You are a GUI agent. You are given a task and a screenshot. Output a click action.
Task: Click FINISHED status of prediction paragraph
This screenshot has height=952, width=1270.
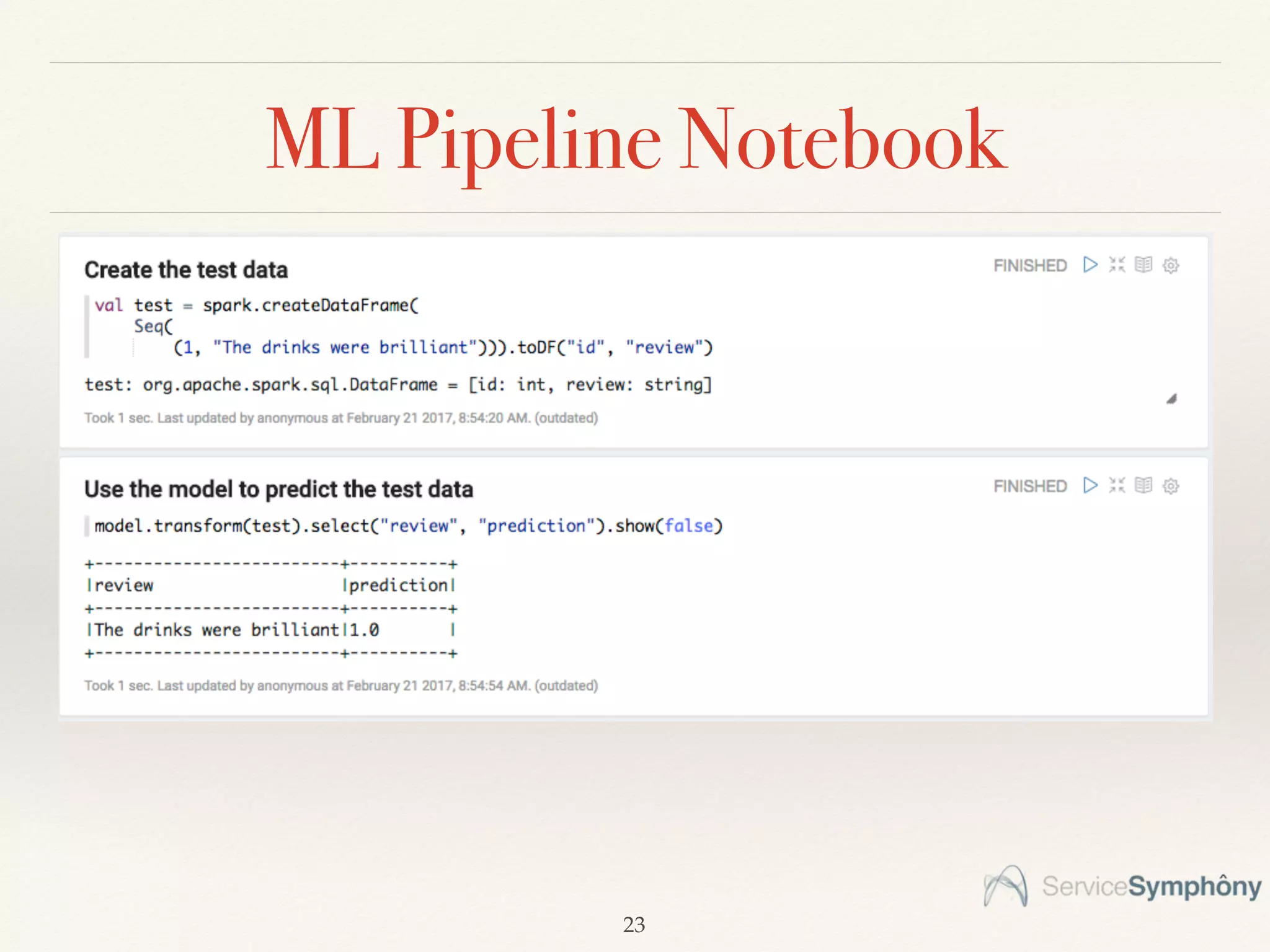(x=1030, y=487)
